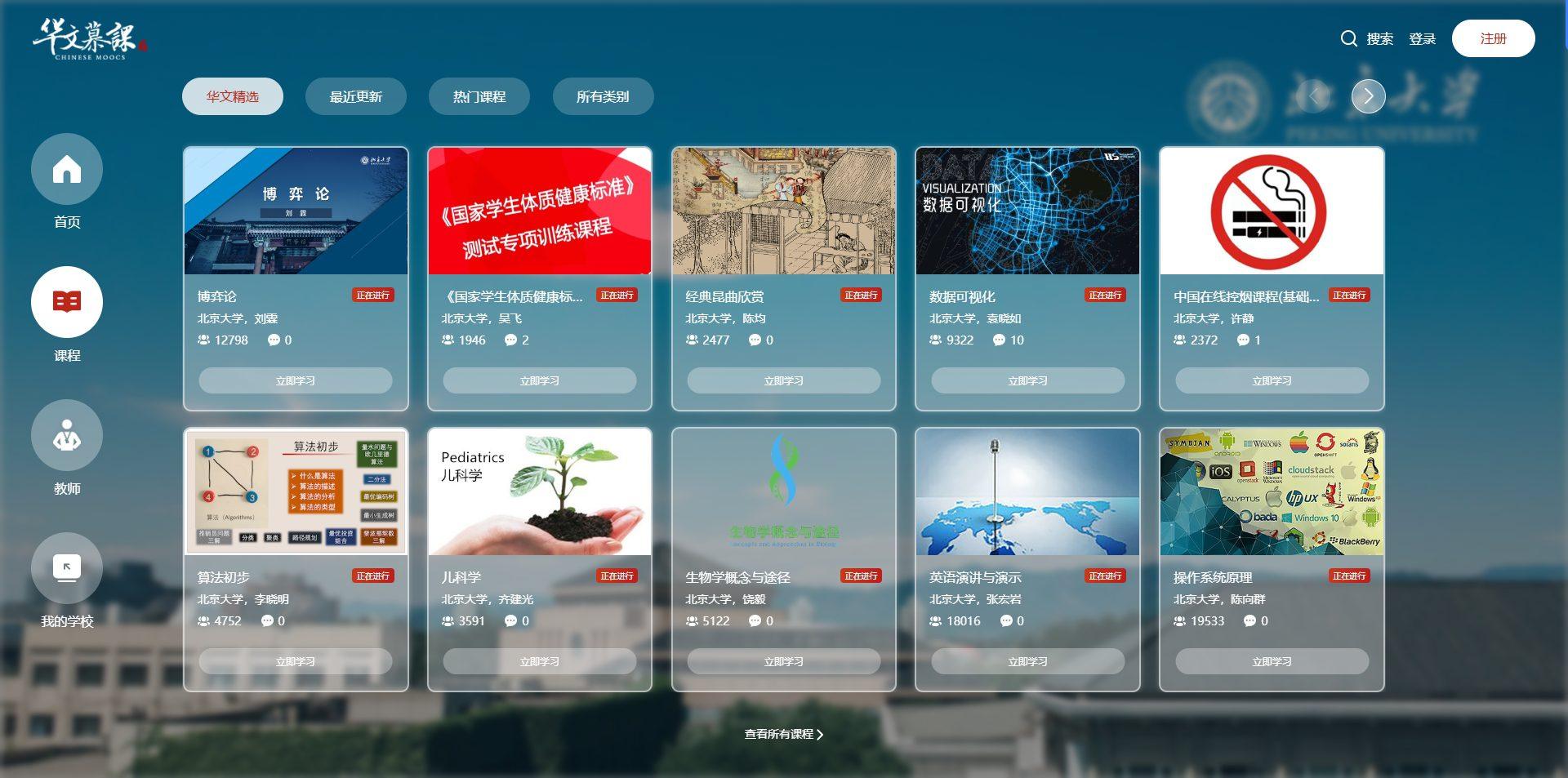
Task: Click 立即学习 on the 博弈论 course
Action: click(295, 380)
